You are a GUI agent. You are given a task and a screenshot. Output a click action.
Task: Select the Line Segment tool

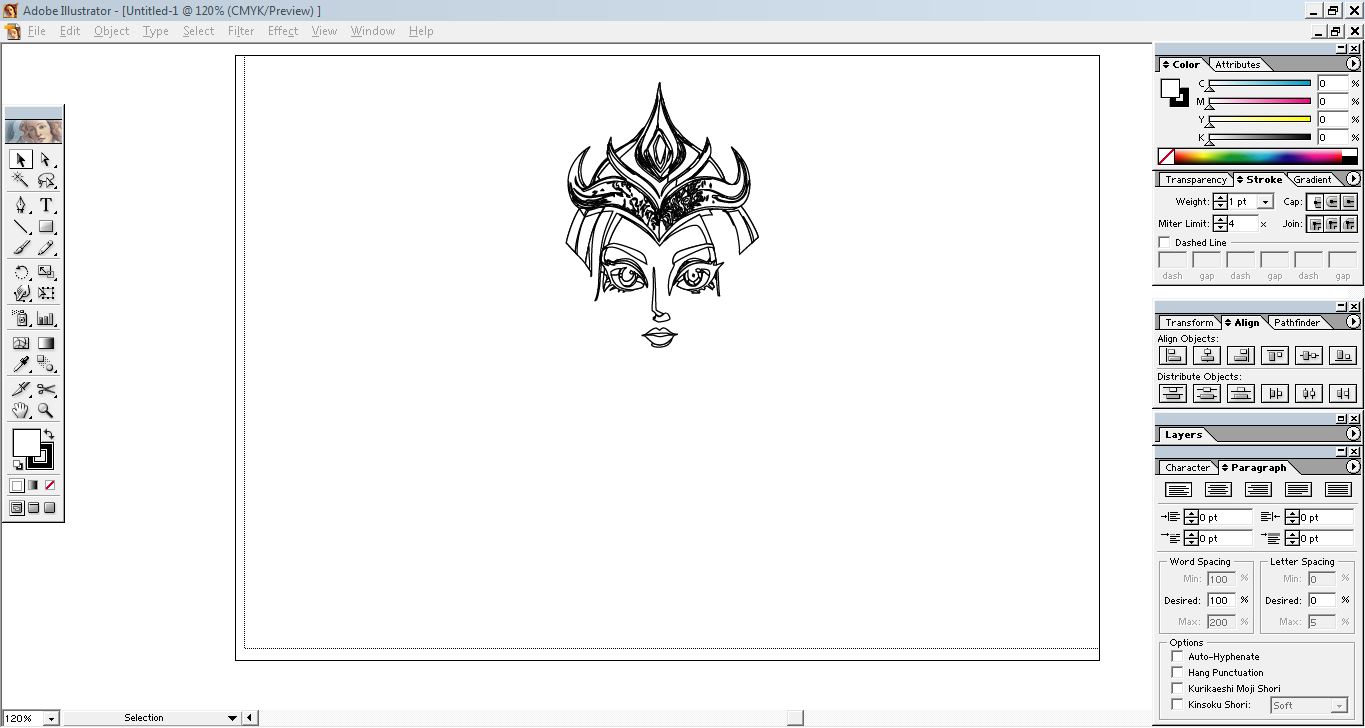pyautogui.click(x=20, y=227)
